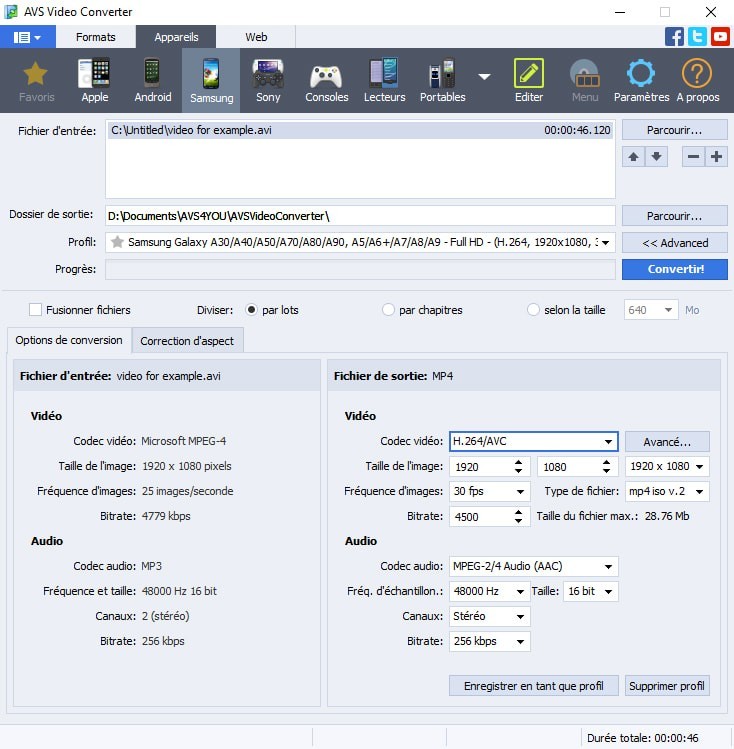Image resolution: width=734 pixels, height=749 pixels.
Task: Click the 28.76 Mb max file size value
Action: 667,516
